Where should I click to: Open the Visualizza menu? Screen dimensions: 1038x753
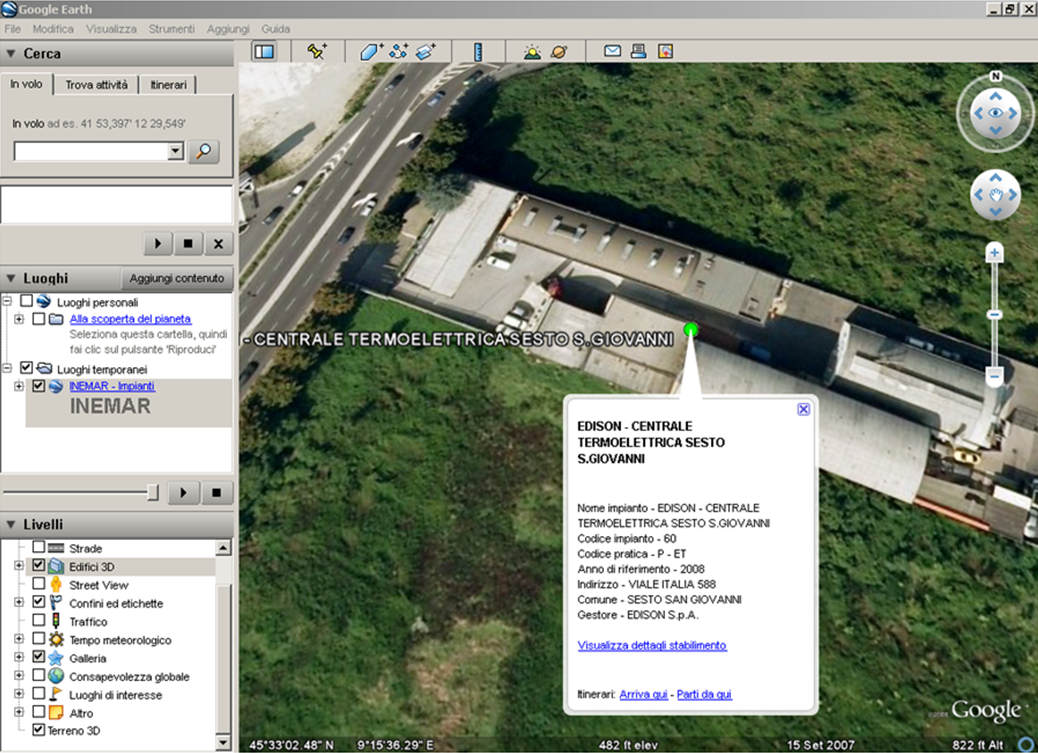(x=111, y=29)
